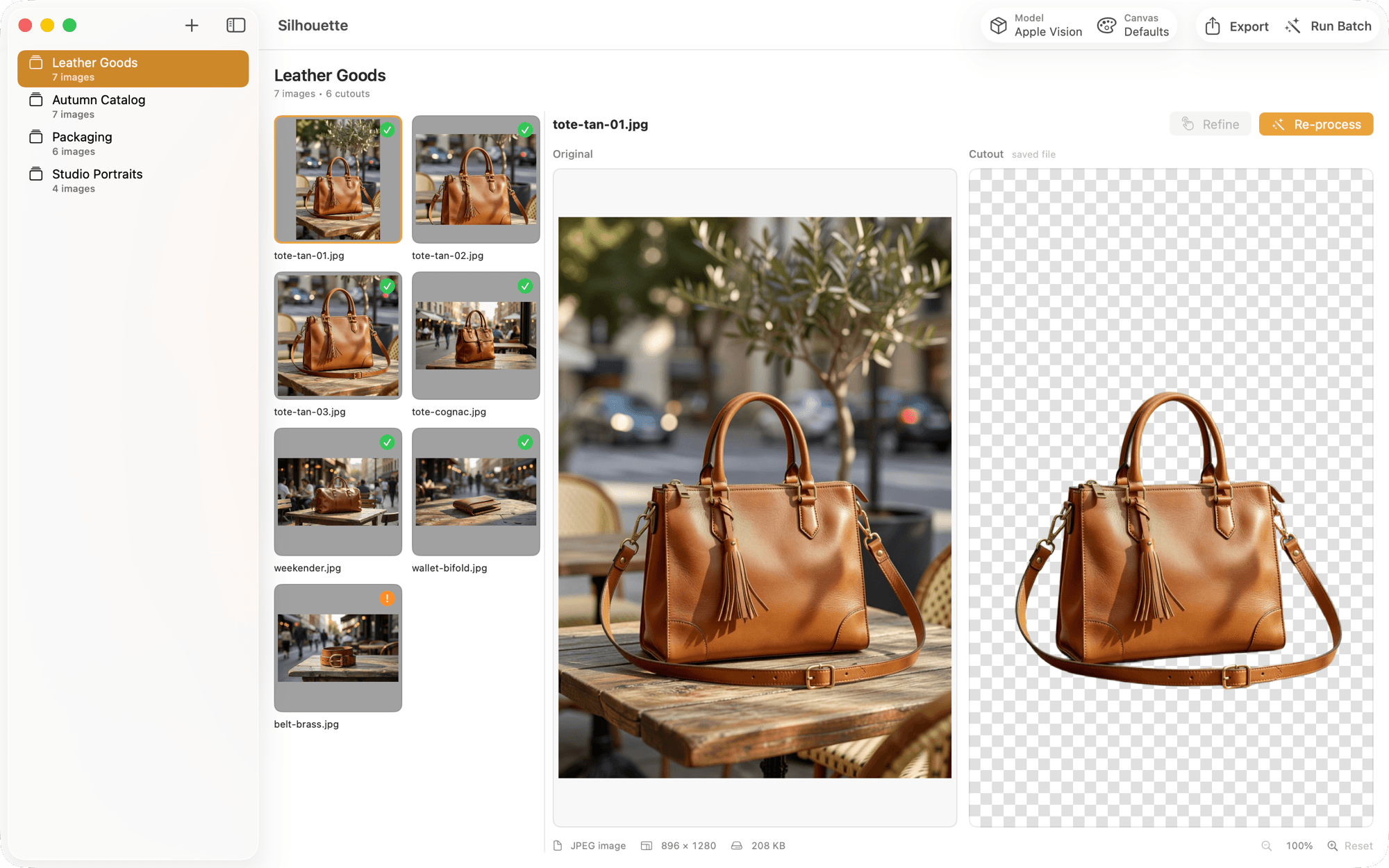The height and width of the screenshot is (868, 1389).
Task: Click the image dimensions icon
Action: pos(646,846)
